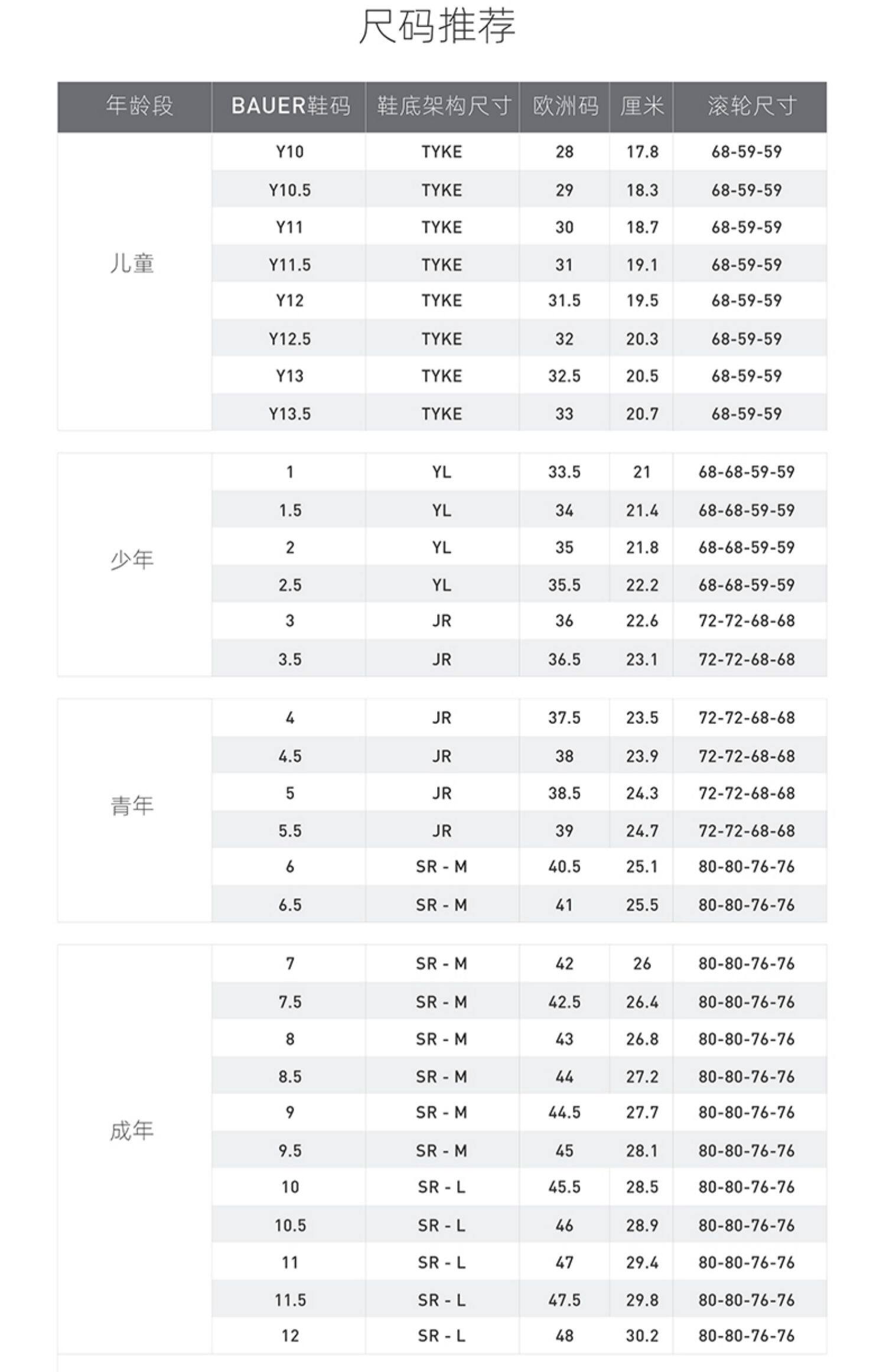Select the Y13.5 shoe size cell
Viewport: 886px width, 1372px height.
(x=289, y=414)
